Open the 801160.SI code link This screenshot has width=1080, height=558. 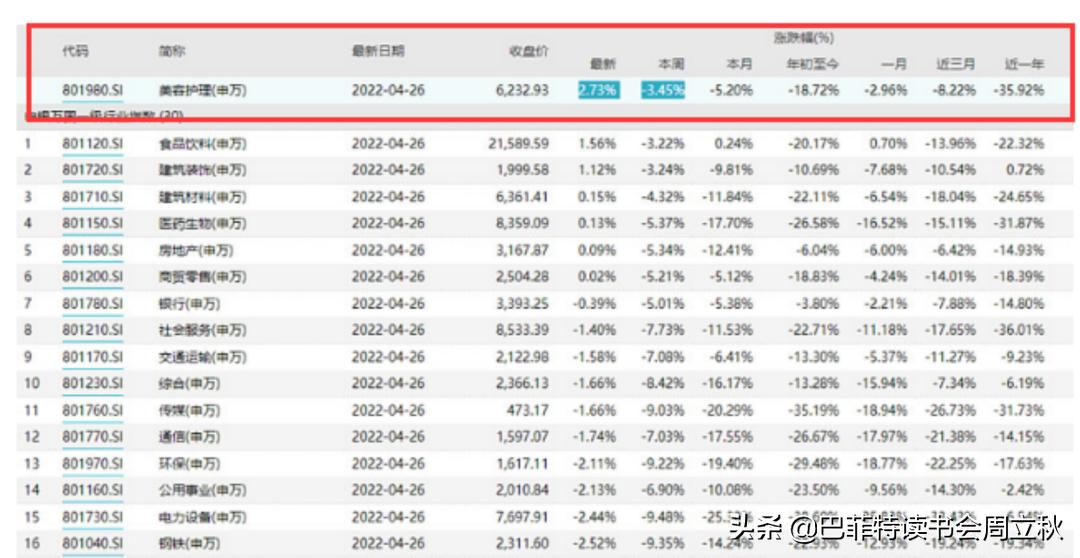pyautogui.click(x=92, y=490)
